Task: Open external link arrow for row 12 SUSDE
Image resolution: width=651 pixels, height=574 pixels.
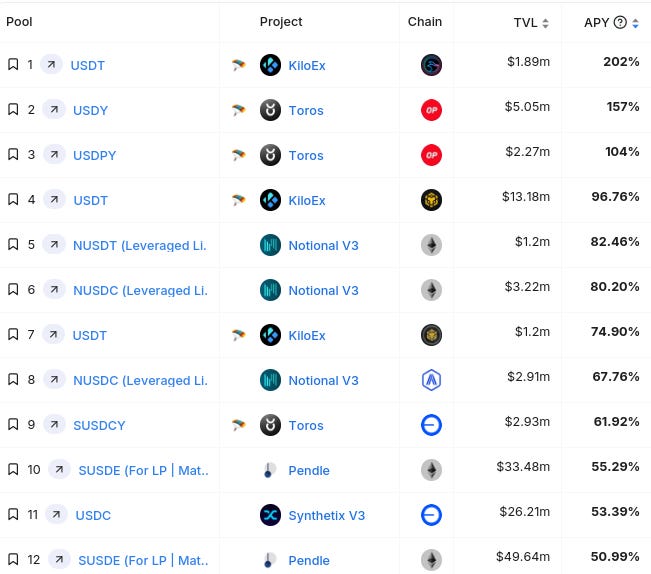Action: [59, 559]
